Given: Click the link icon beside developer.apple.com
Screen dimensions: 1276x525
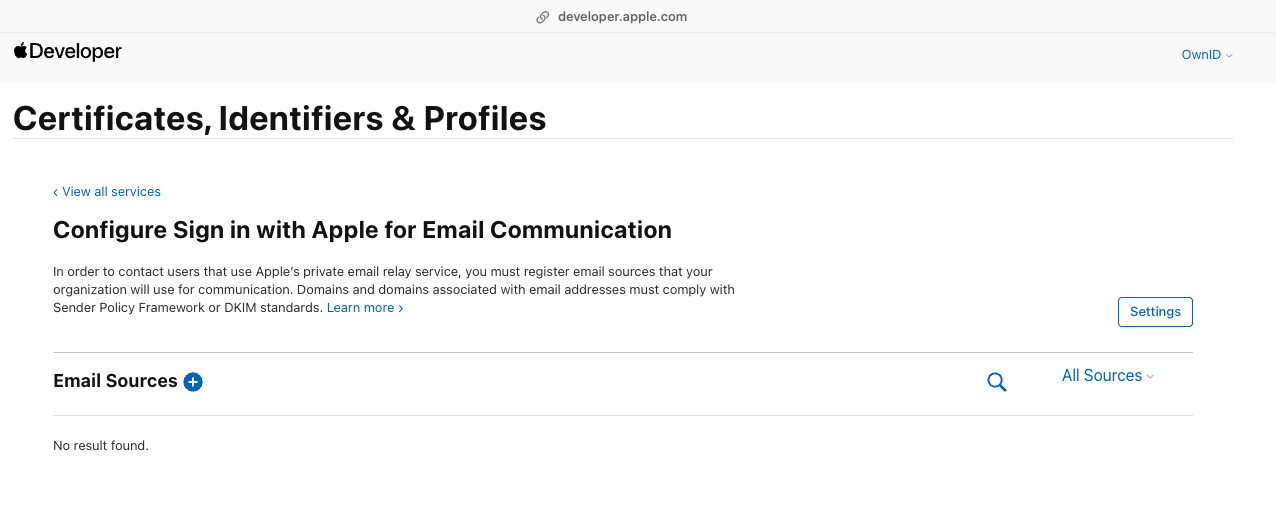Looking at the screenshot, I should pos(543,17).
